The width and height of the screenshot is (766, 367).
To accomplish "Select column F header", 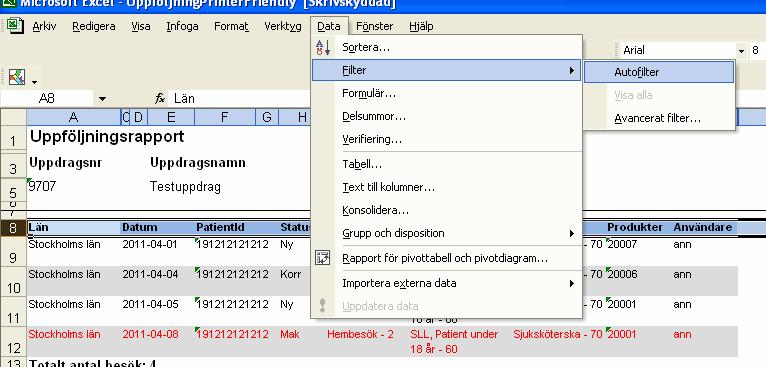I will [x=224, y=117].
